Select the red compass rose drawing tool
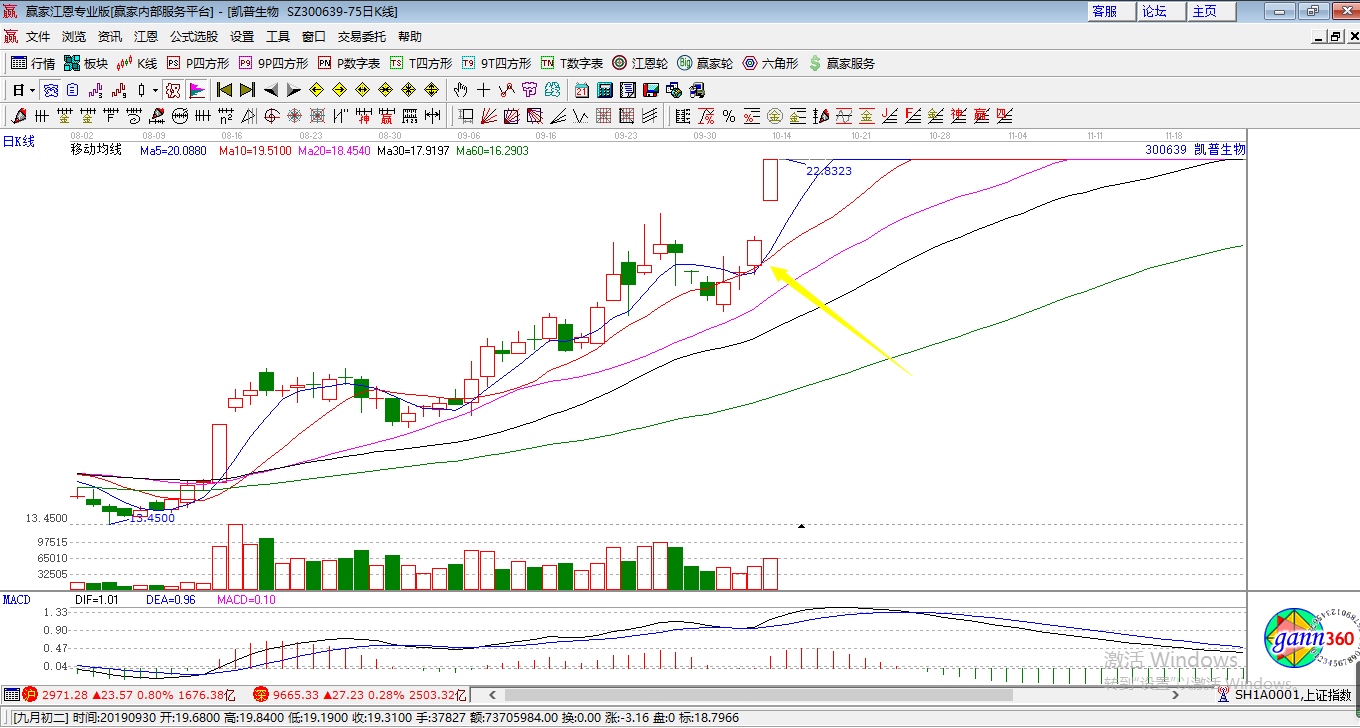 [294, 115]
